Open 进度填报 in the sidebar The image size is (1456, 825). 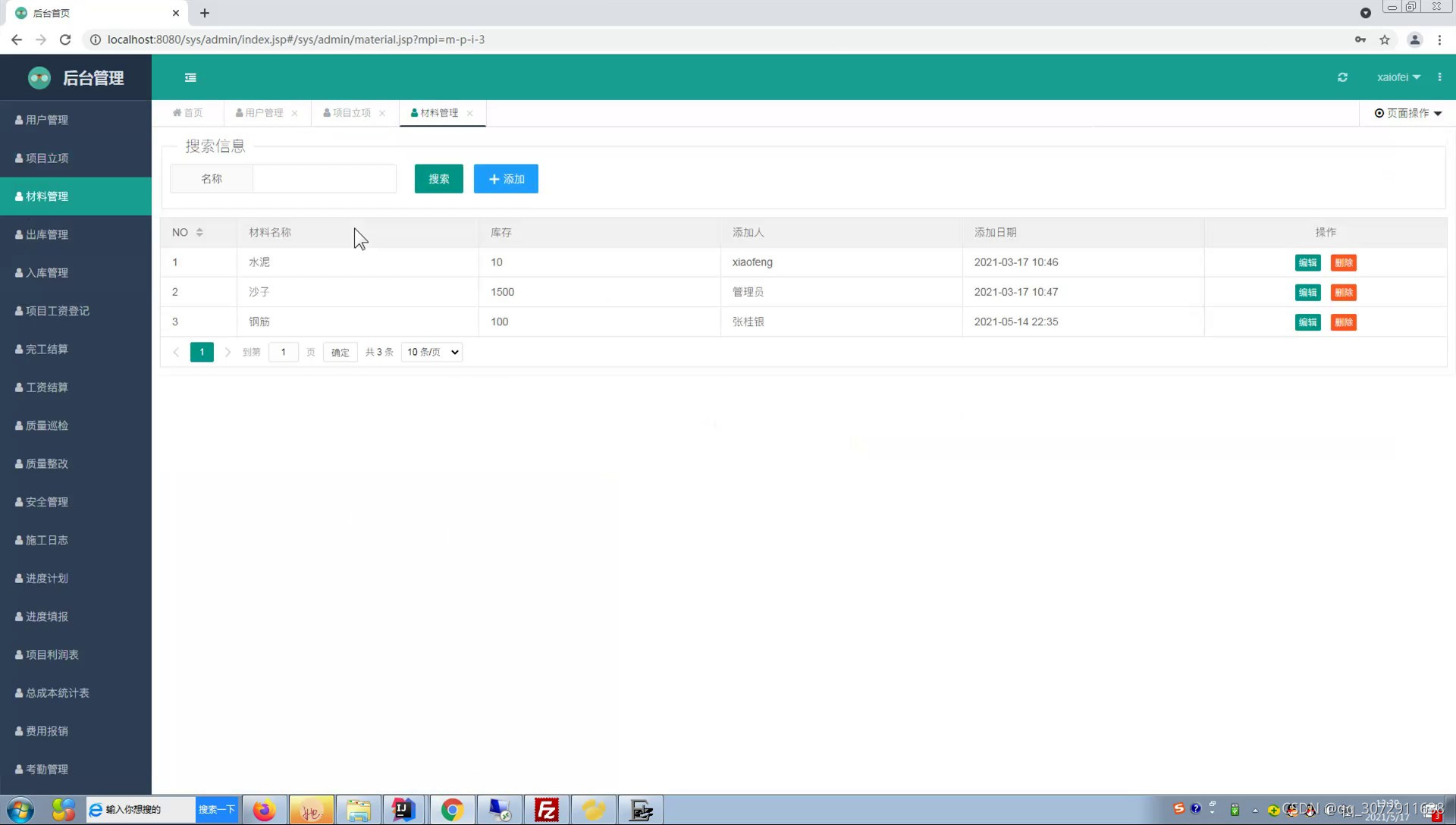click(76, 616)
